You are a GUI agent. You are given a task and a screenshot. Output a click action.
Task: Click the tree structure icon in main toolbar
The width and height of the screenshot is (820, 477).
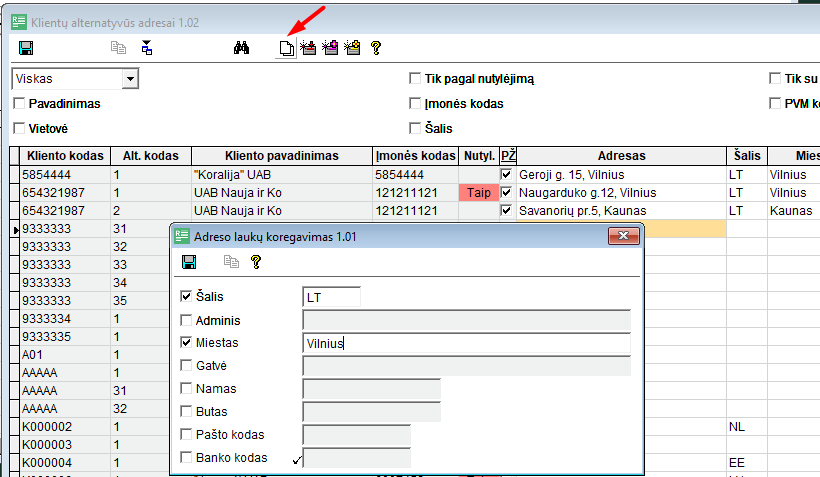point(146,48)
